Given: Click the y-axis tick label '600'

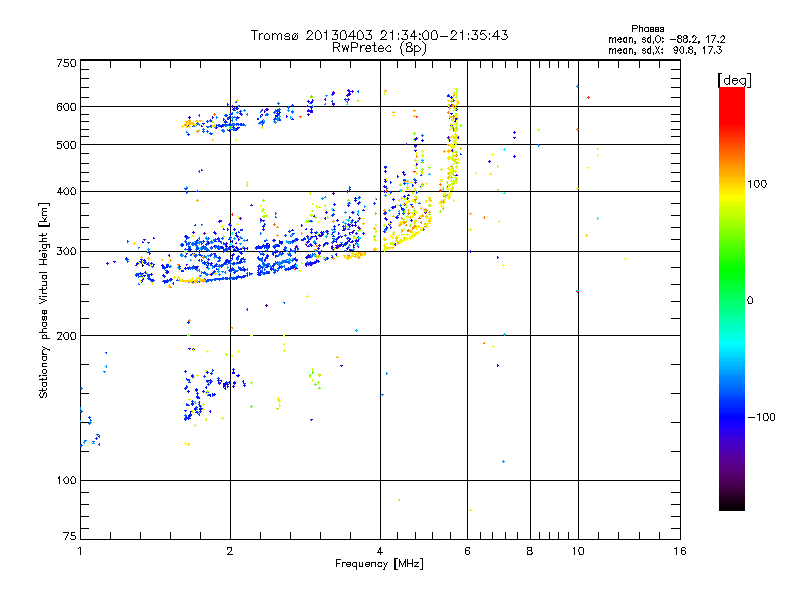Looking at the screenshot, I should tap(66, 107).
